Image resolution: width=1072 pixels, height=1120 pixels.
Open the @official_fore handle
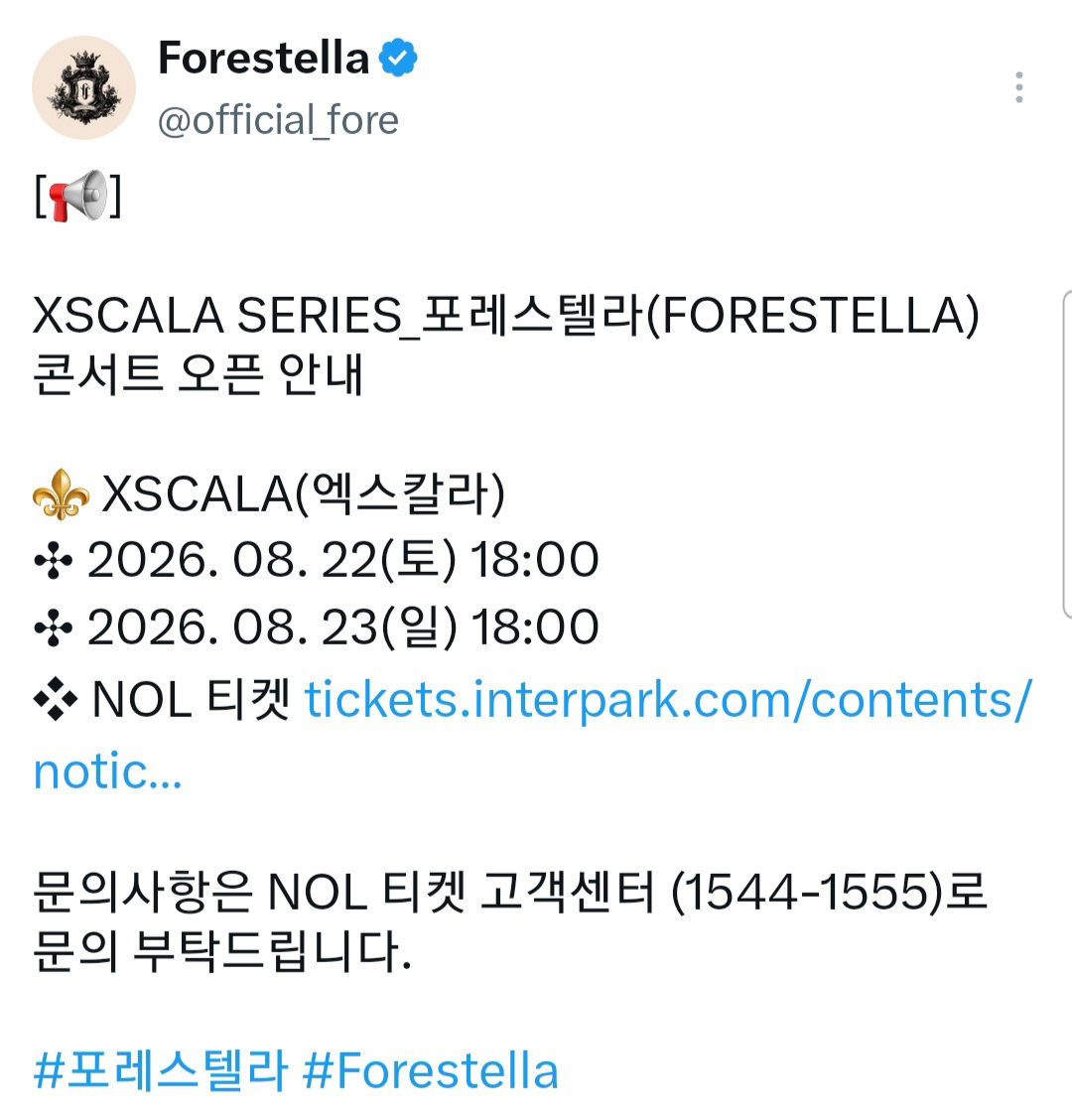(278, 120)
